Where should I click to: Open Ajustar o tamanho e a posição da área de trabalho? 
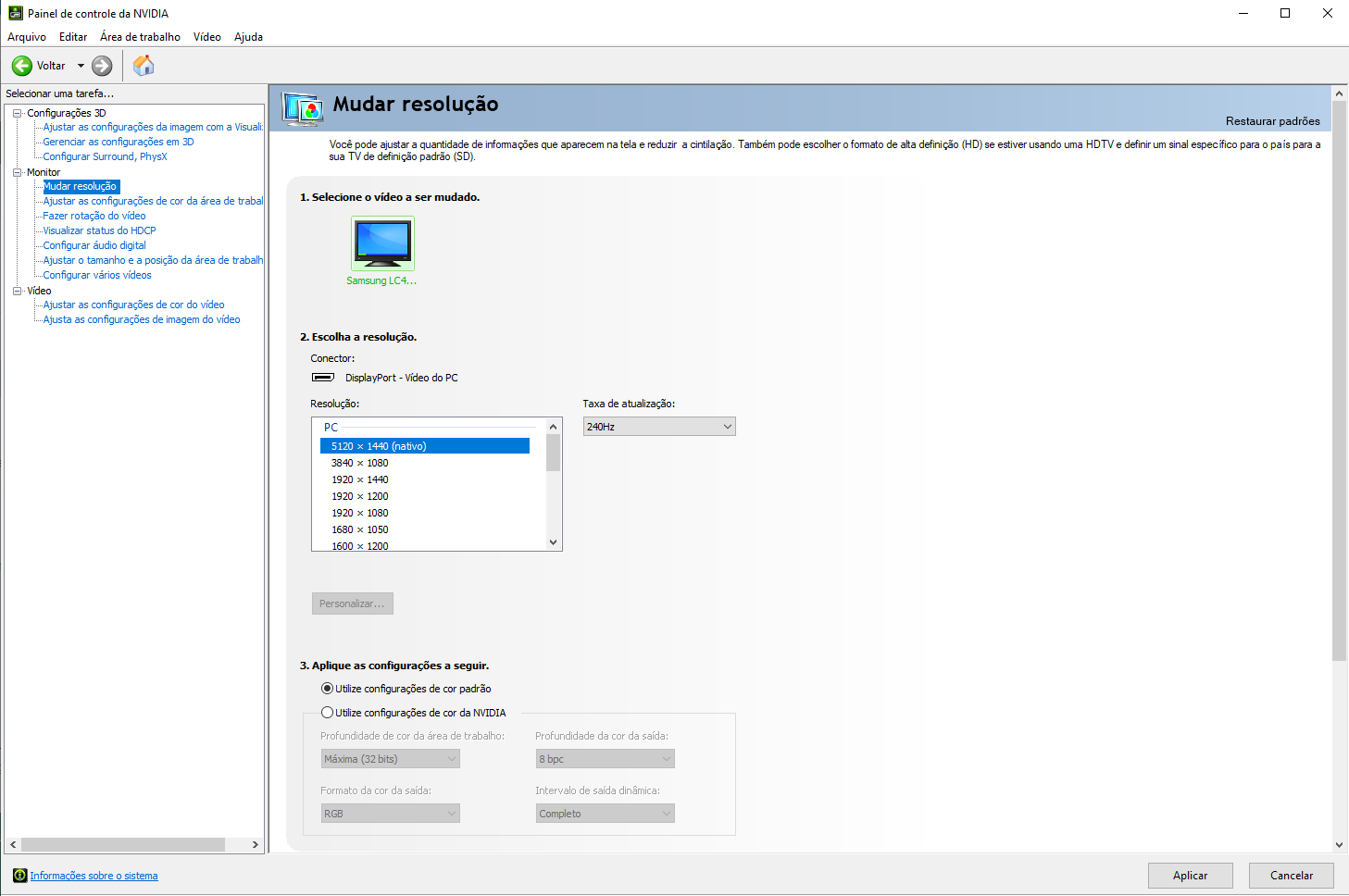tap(153, 260)
